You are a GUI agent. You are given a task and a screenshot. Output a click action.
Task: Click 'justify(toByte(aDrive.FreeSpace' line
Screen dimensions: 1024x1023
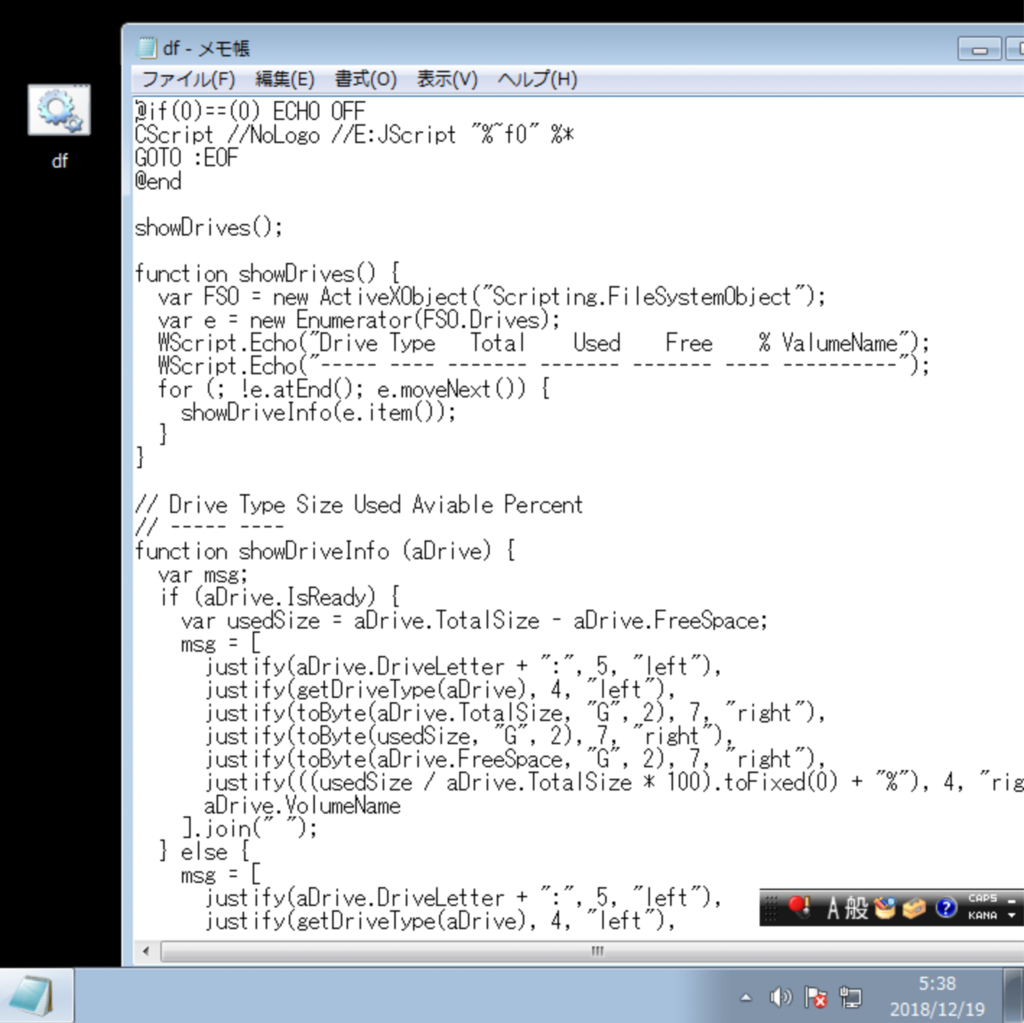[515, 759]
